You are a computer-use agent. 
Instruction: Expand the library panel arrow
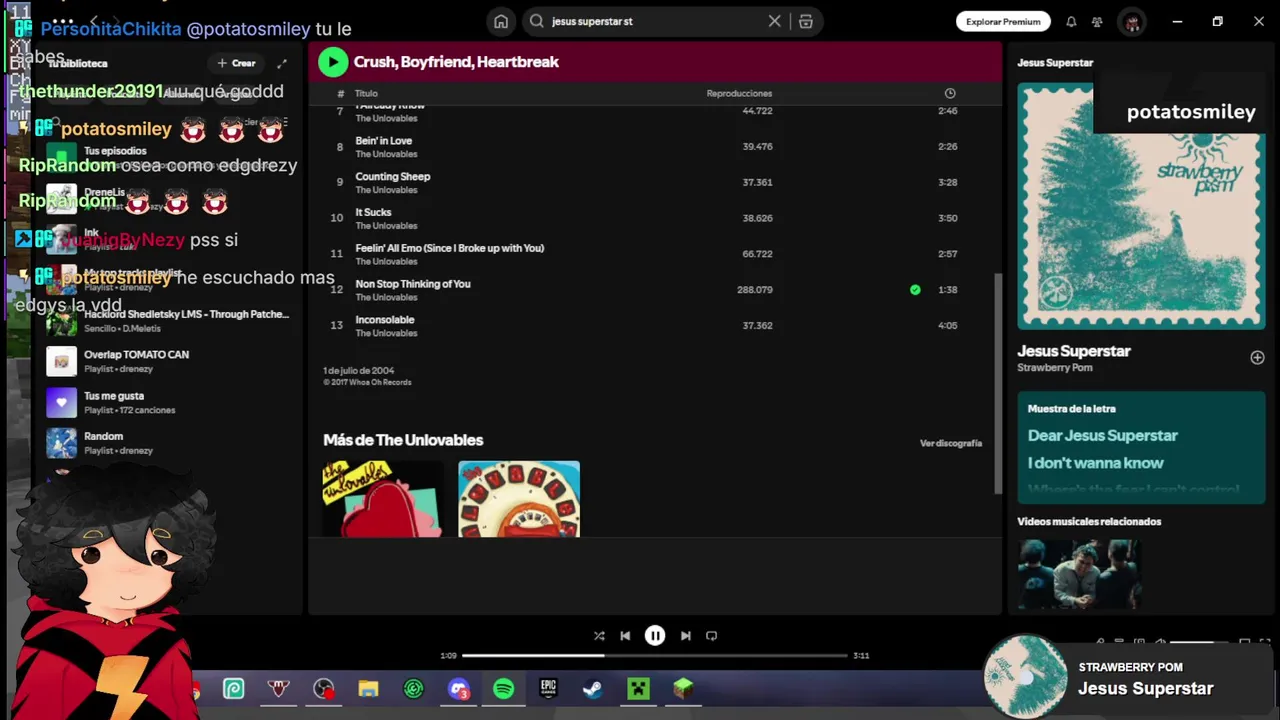[282, 63]
